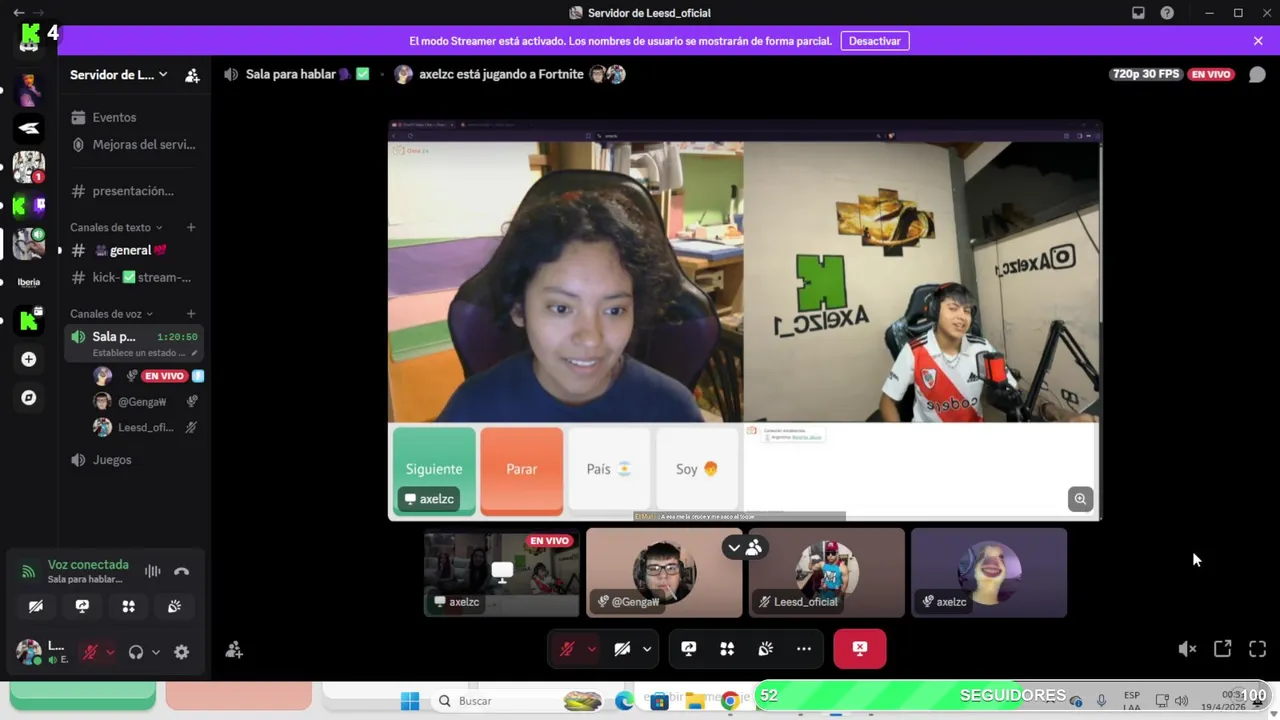1280x720 pixels.
Task: Stop watching stream with red button
Action: coord(860,648)
